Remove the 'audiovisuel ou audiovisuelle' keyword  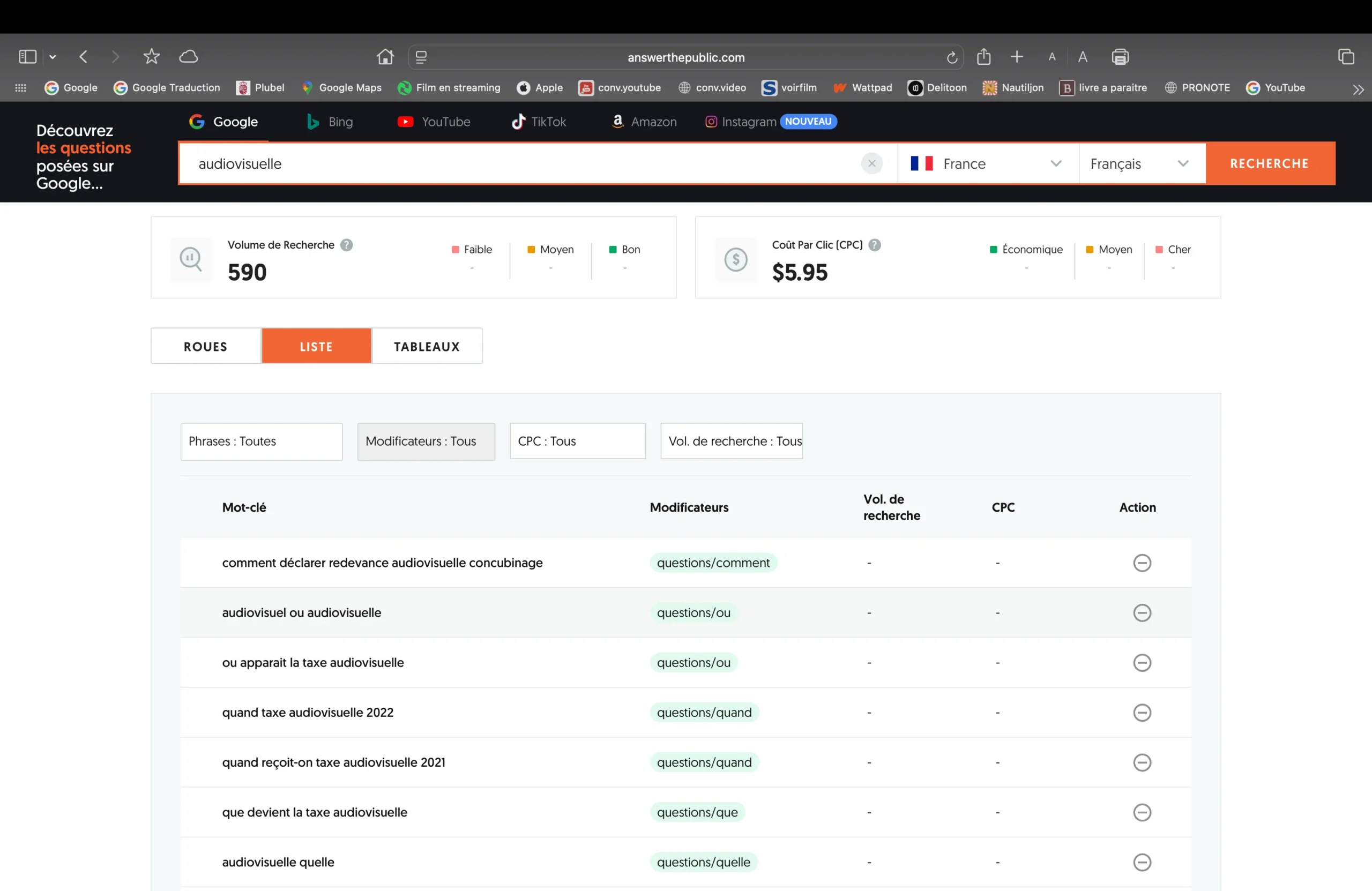1142,612
